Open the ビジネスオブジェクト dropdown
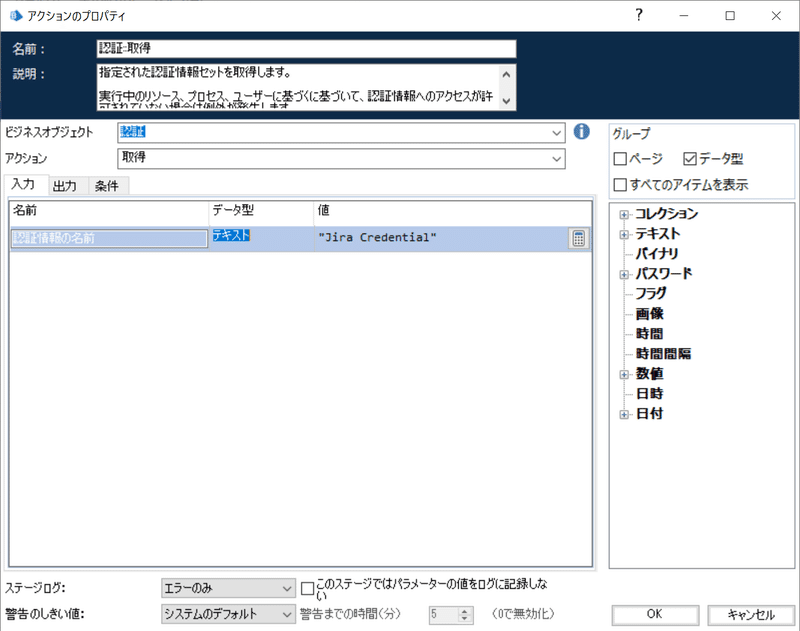 (x=556, y=133)
